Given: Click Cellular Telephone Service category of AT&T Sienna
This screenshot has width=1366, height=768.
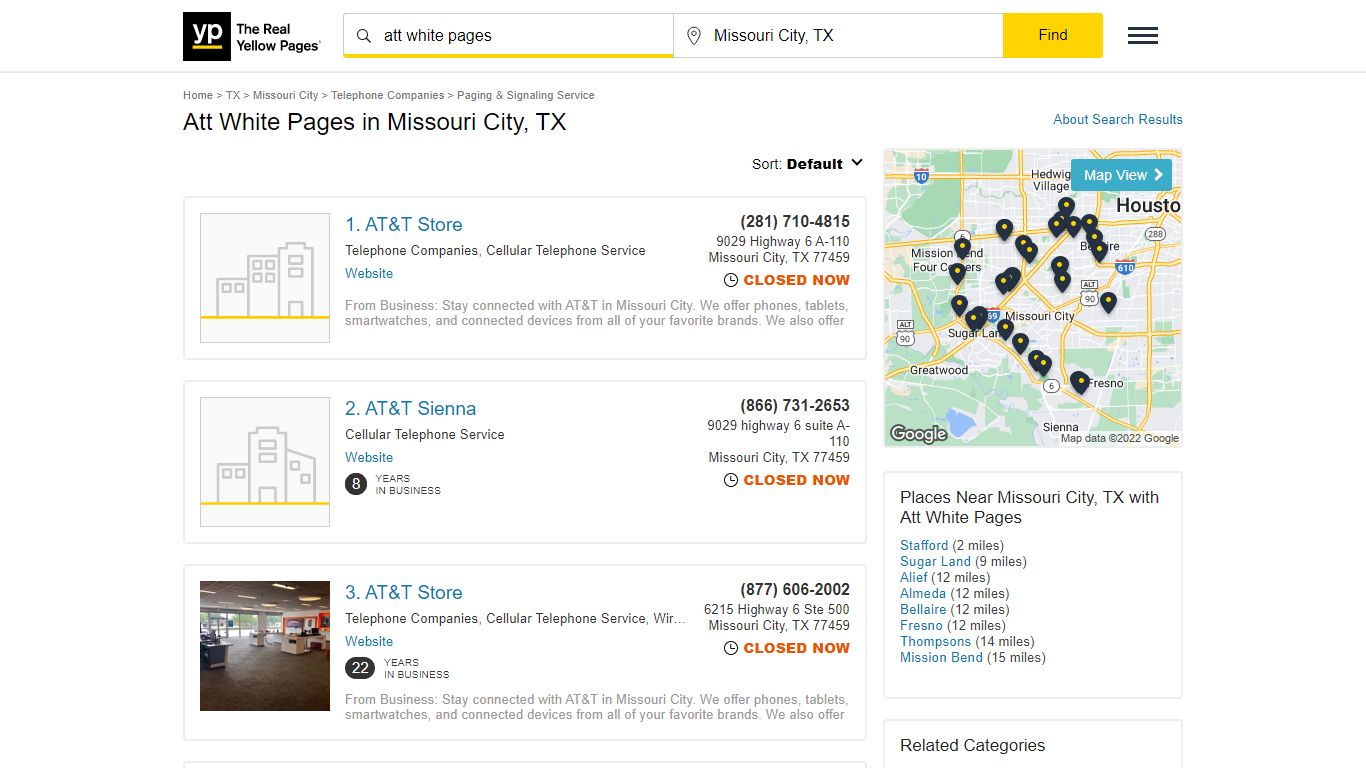Looking at the screenshot, I should [425, 435].
